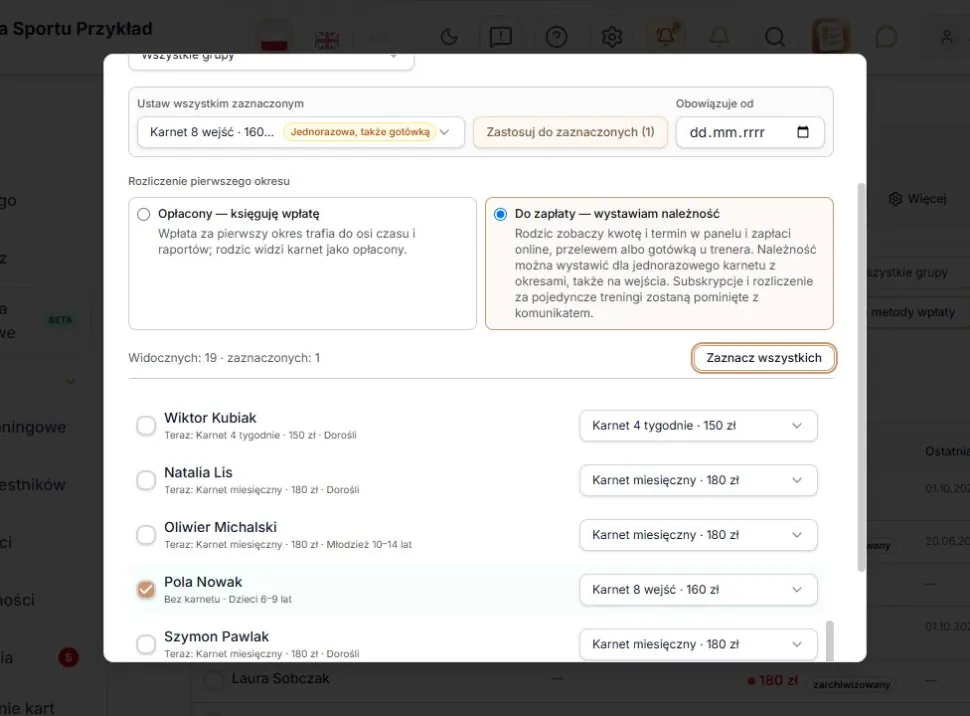Open Pola Nowak's Karnet 8 wejść dropdown
This screenshot has height=716, width=970.
[698, 590]
